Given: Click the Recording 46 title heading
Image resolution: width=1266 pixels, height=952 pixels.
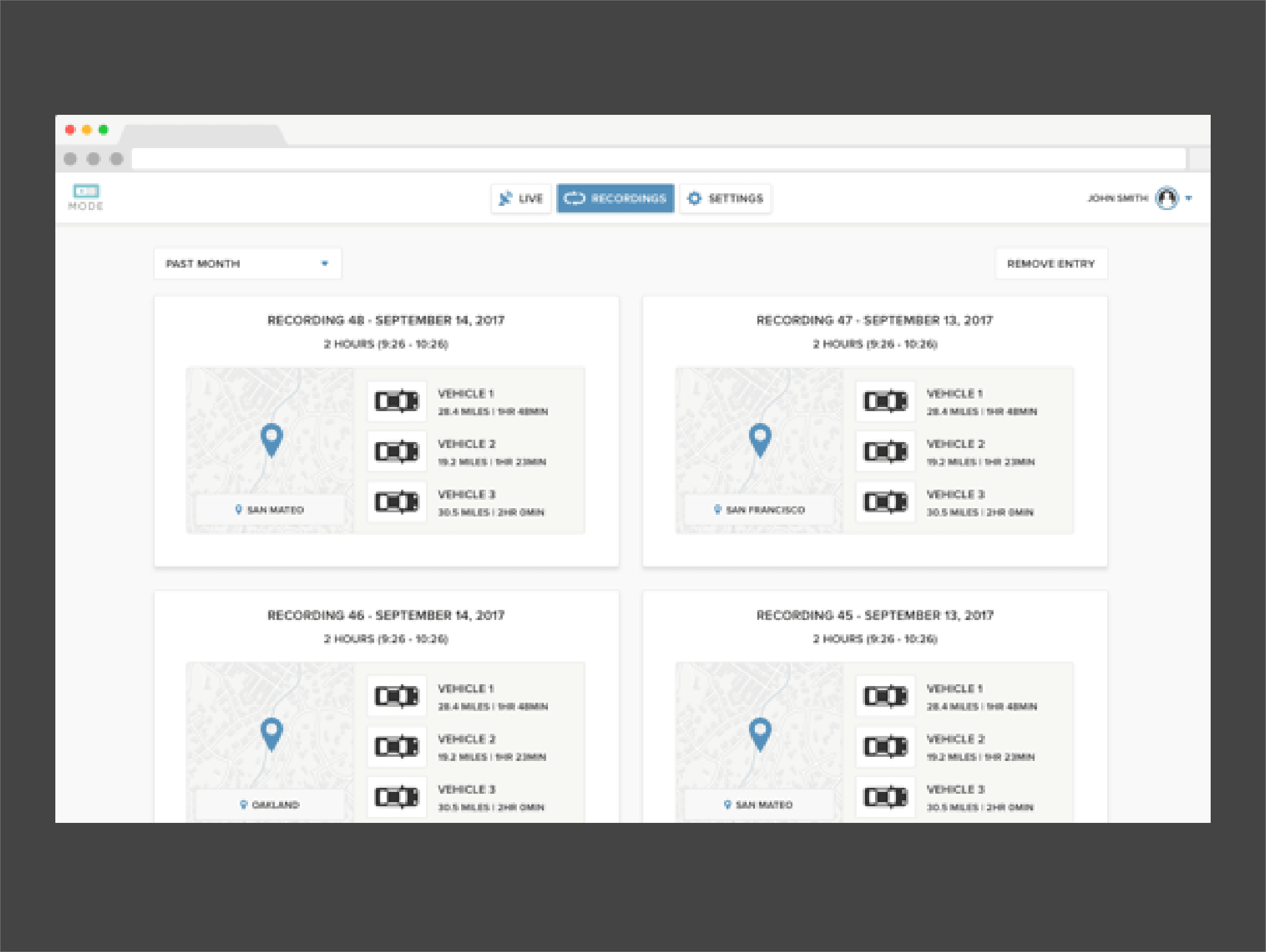Looking at the screenshot, I should pyautogui.click(x=386, y=615).
